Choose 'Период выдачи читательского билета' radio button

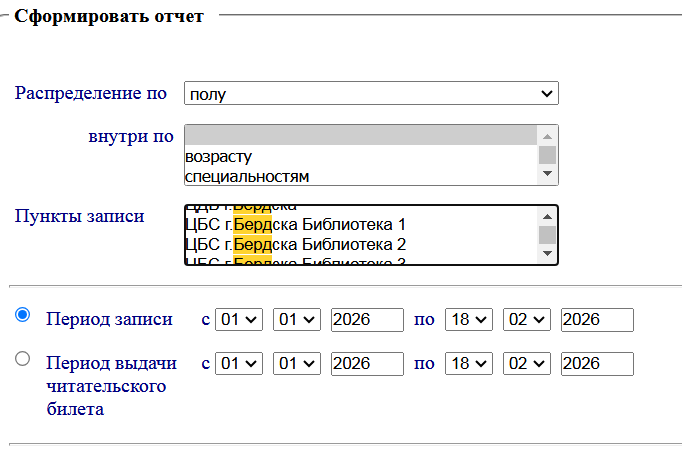coord(23,359)
